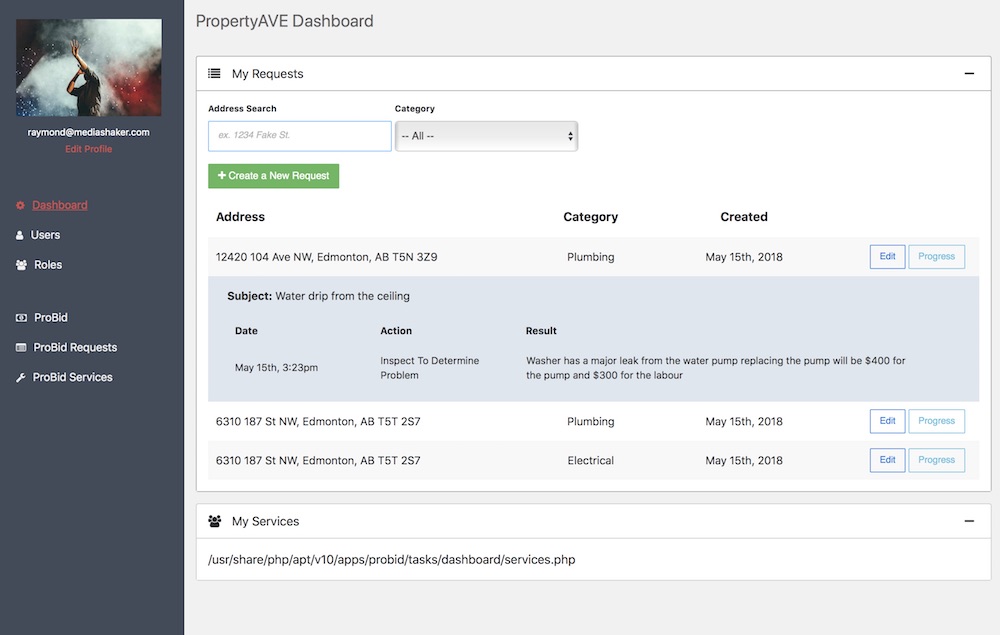The height and width of the screenshot is (635, 1000).
Task: Click Create a New Request button
Action: coord(273,176)
